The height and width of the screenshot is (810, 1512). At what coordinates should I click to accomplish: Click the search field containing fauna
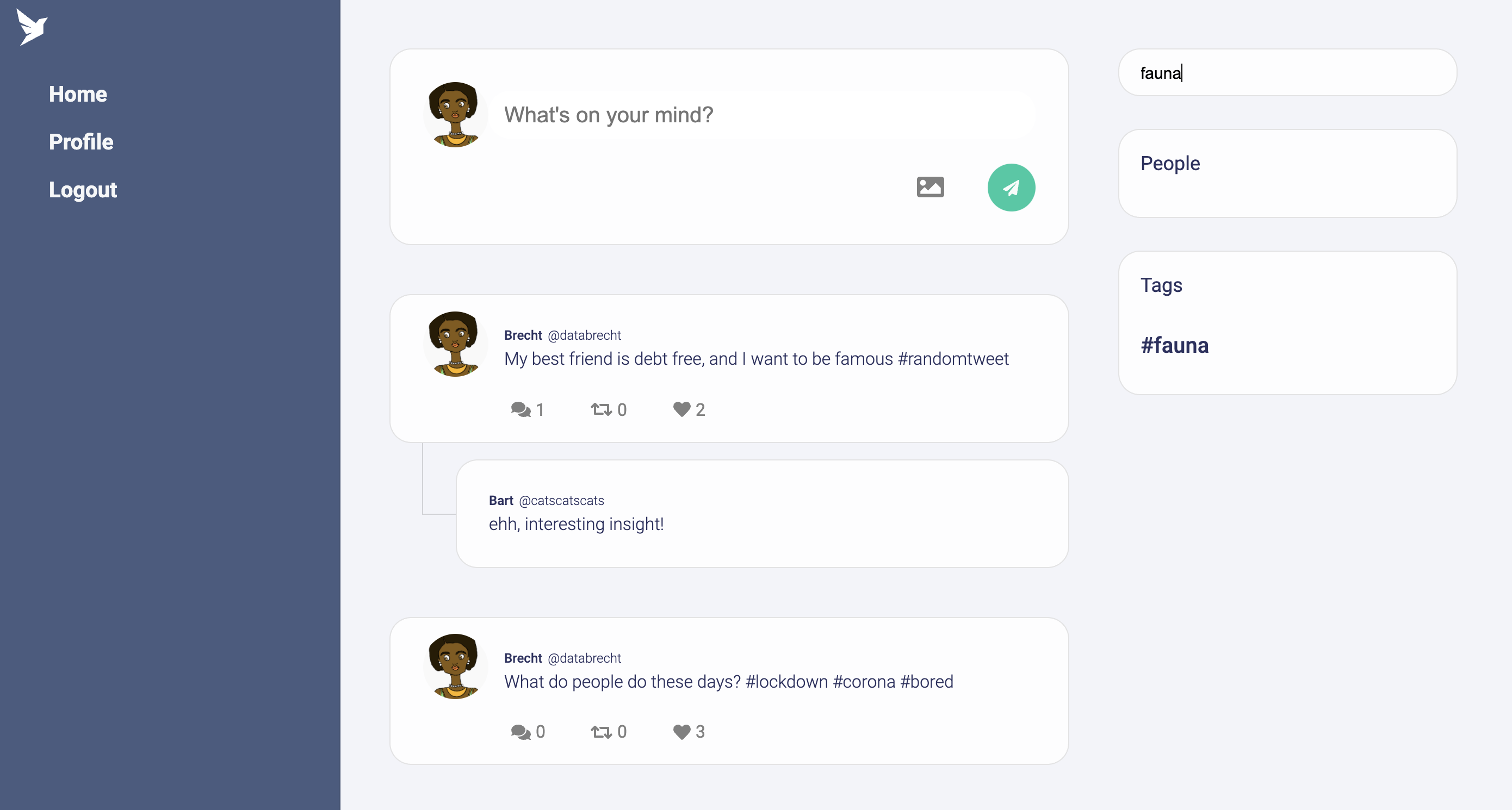pos(1287,73)
